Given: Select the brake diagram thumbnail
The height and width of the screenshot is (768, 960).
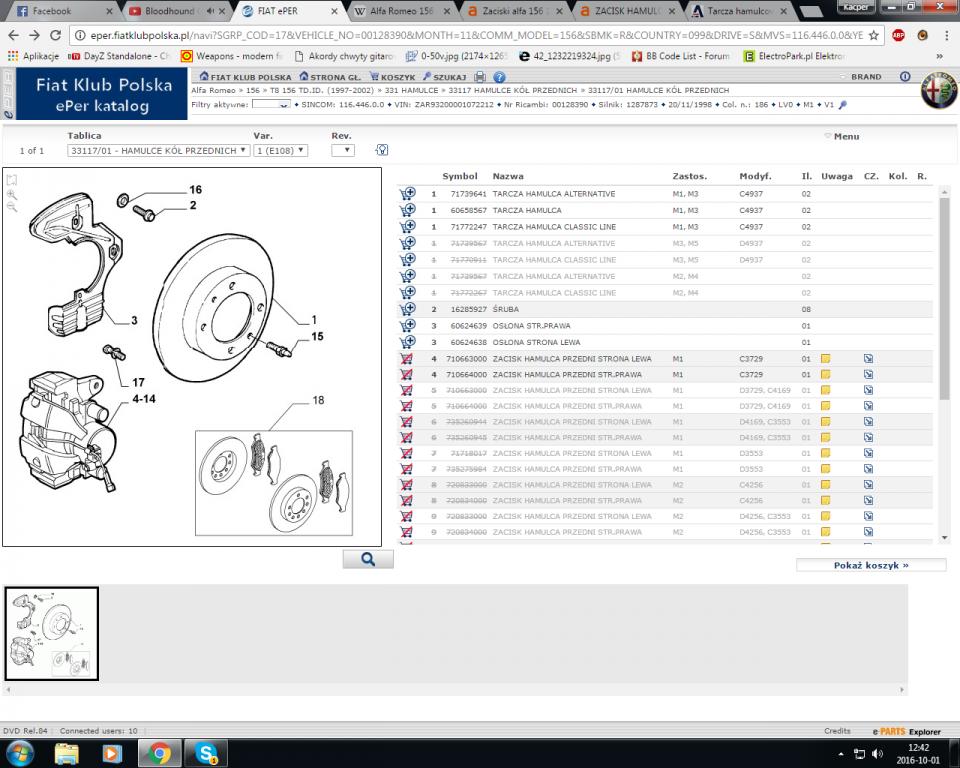Looking at the screenshot, I should pos(52,633).
